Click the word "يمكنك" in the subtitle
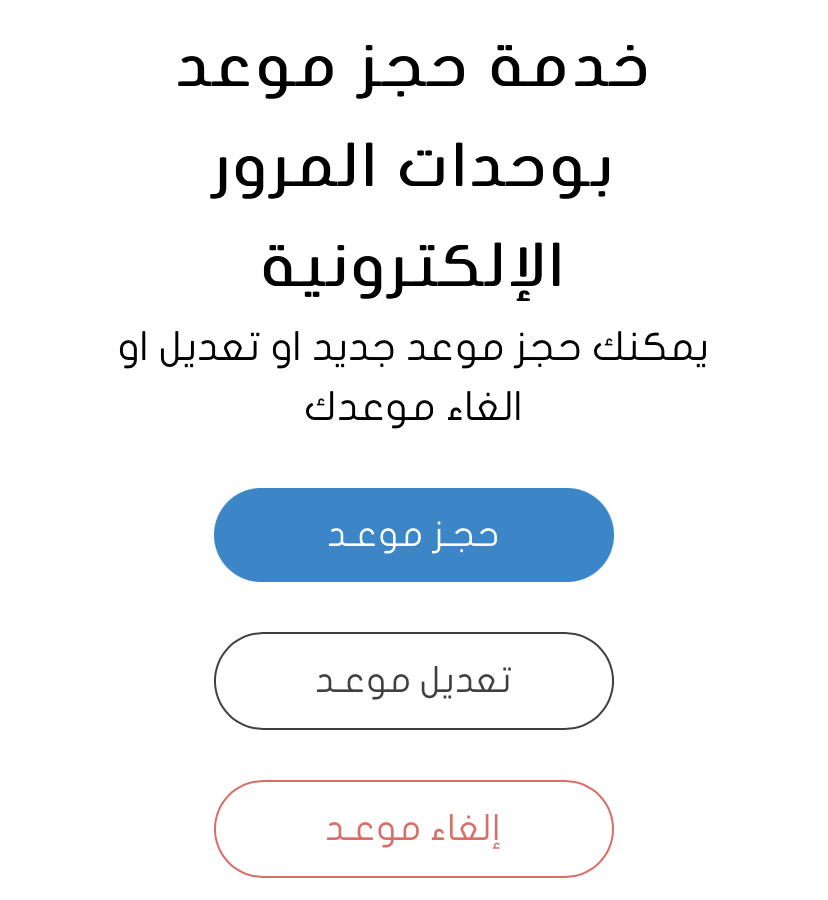The image size is (828, 900). pyautogui.click(x=650, y=347)
